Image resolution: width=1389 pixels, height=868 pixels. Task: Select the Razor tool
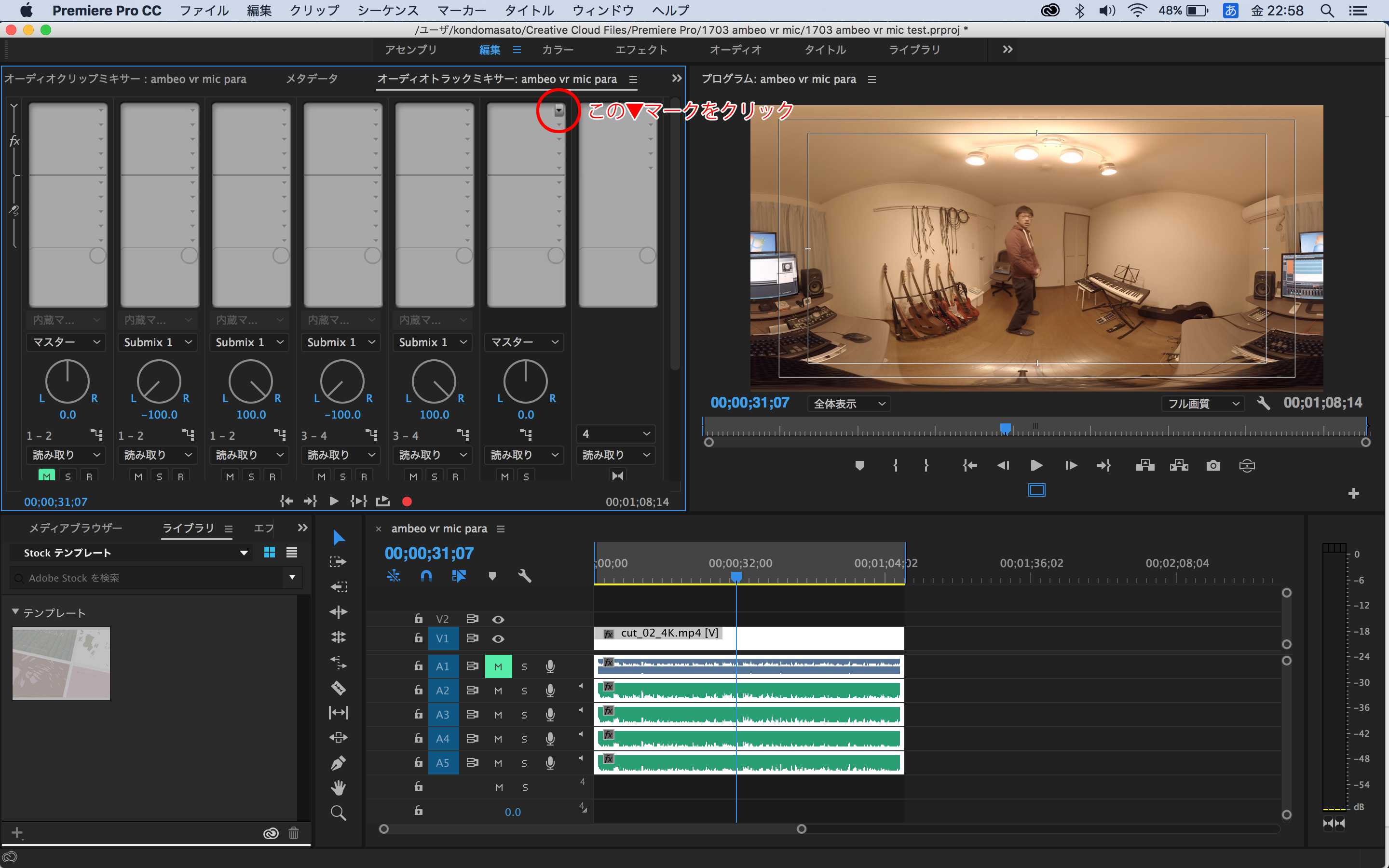coord(338,688)
